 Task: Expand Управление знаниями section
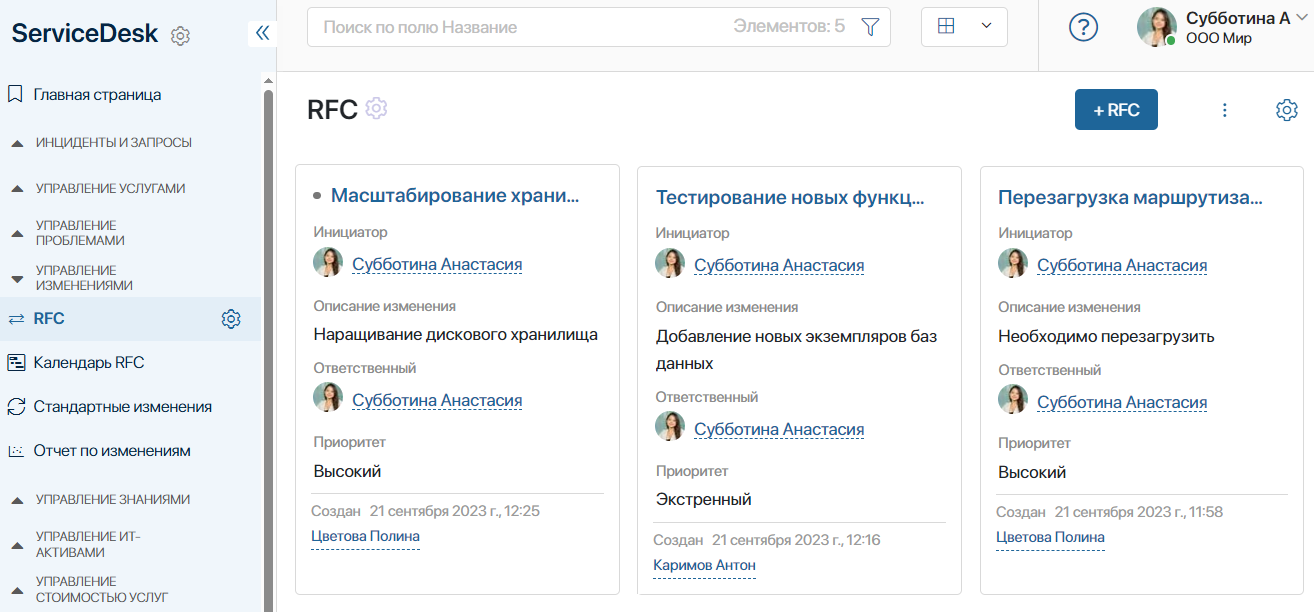click(x=112, y=499)
